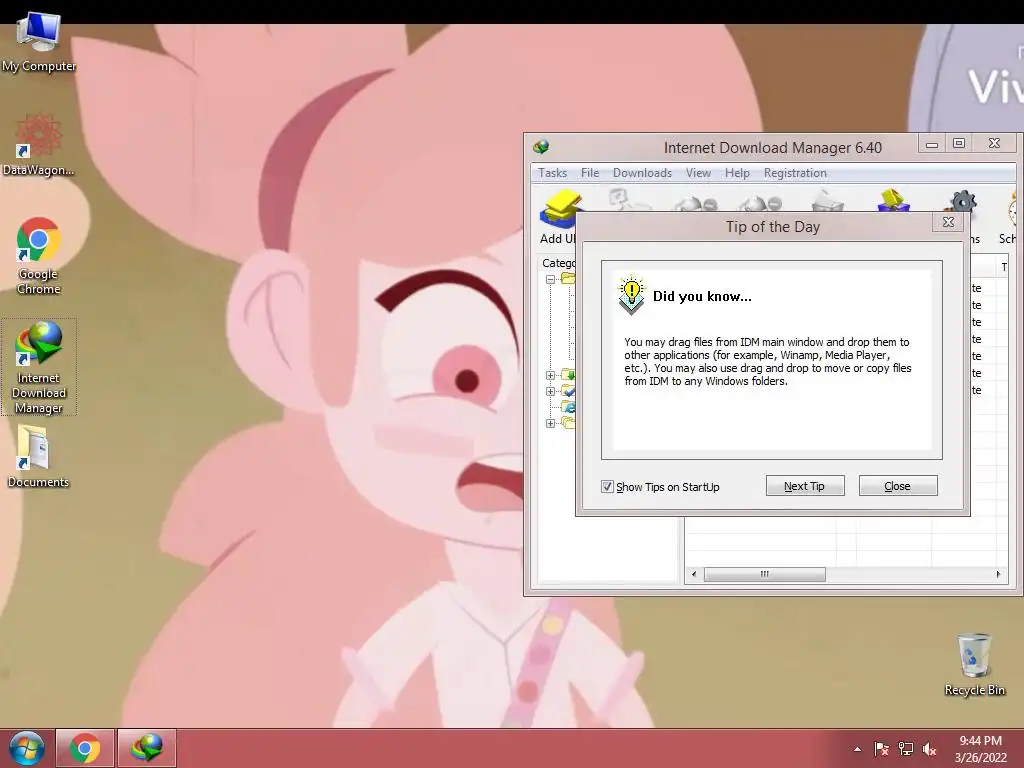Open the File menu
The image size is (1024, 768).
pos(590,173)
